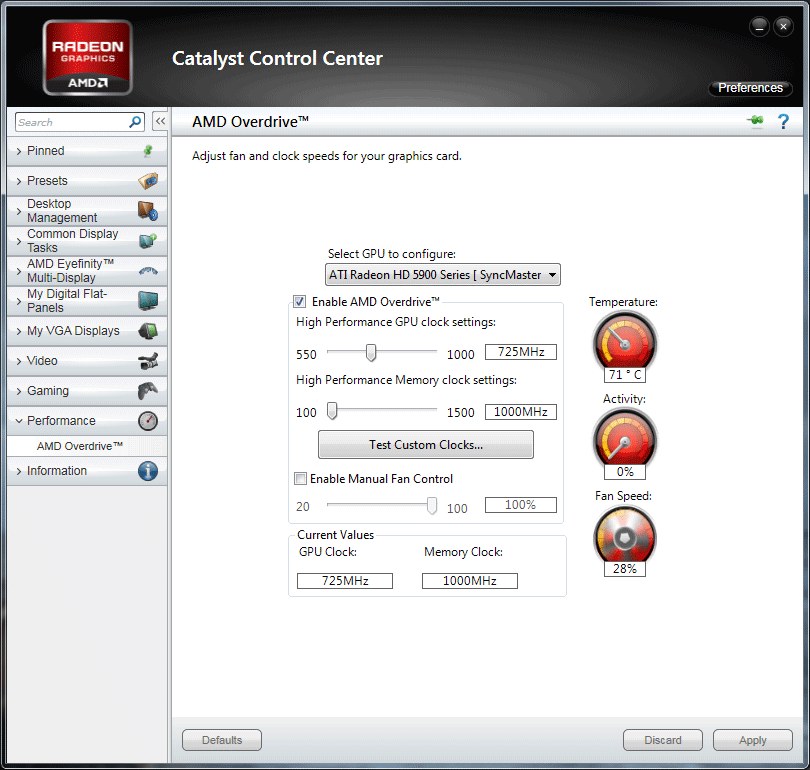Click the AMD Eyefinity Multi-Display icon

[148, 271]
